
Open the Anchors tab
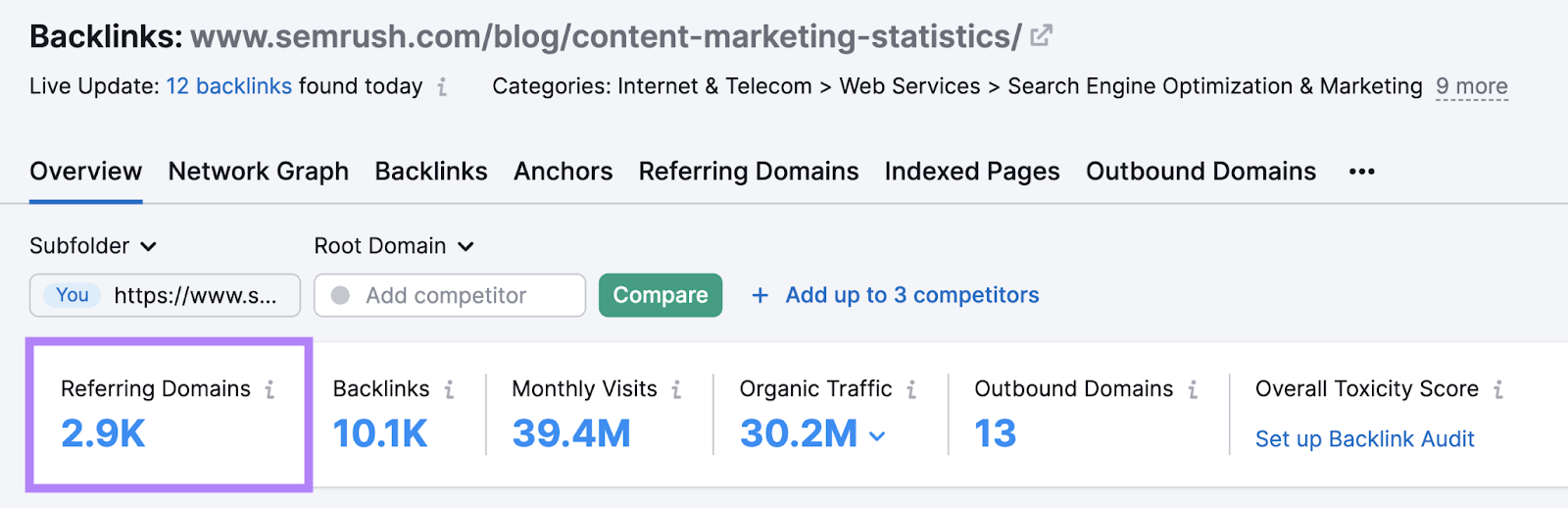pos(563,172)
